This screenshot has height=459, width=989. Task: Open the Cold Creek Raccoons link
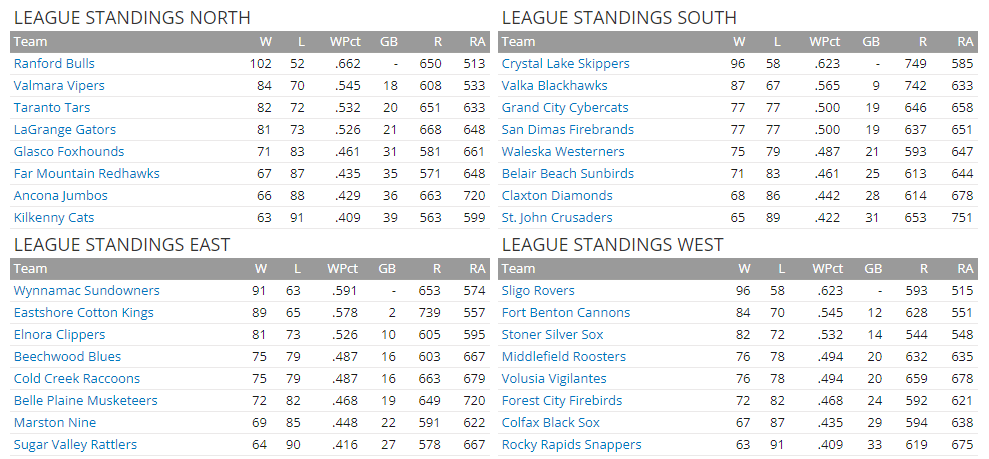(77, 379)
